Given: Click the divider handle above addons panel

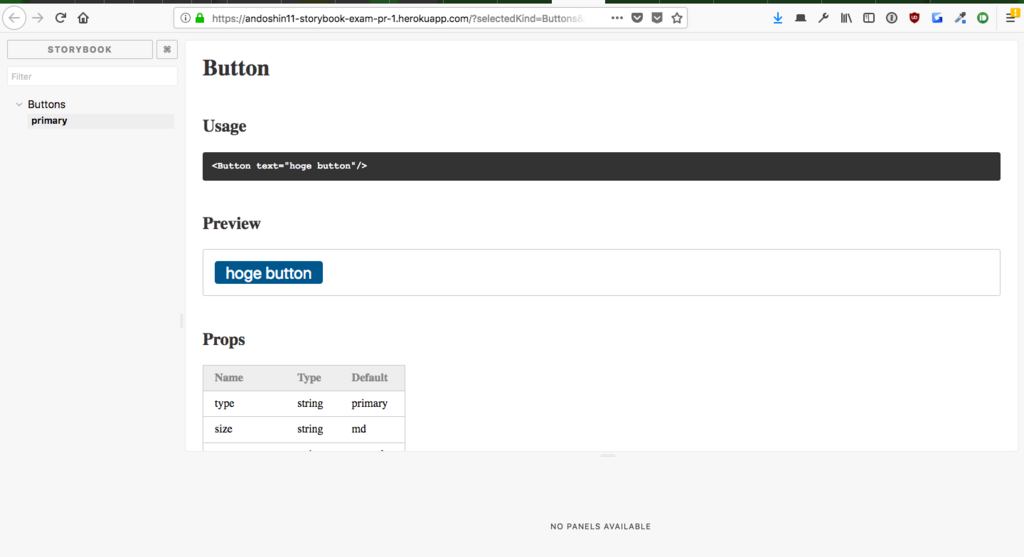Looking at the screenshot, I should coord(608,455).
